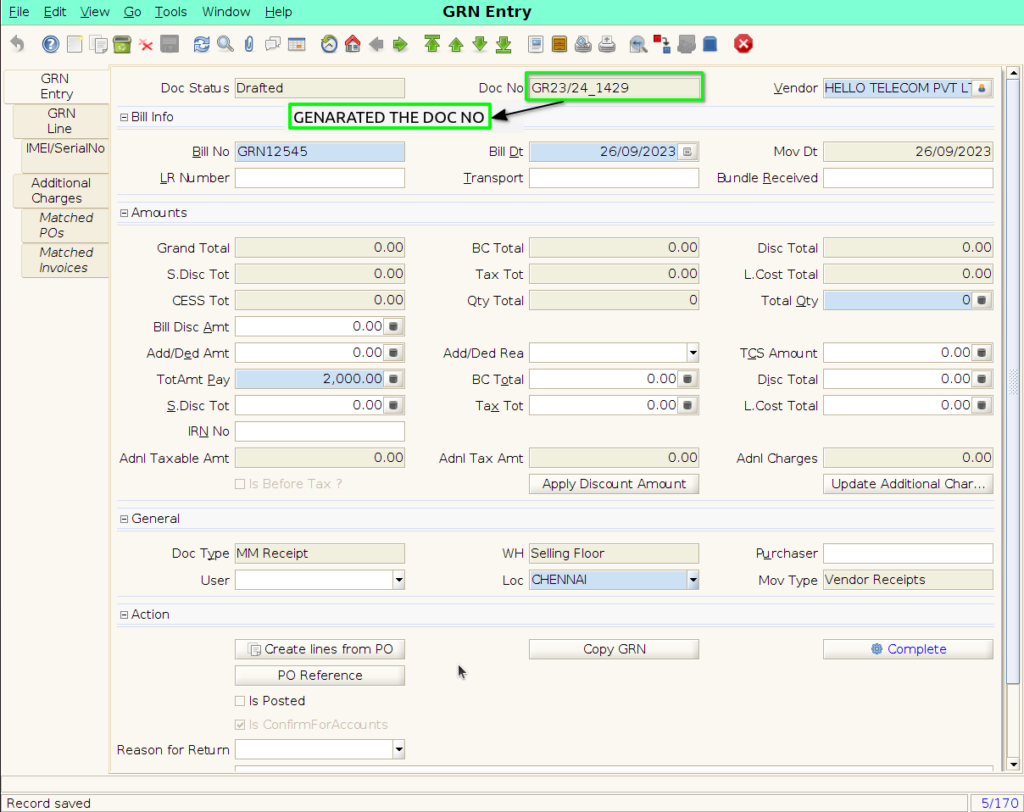Click the Copy GRN button

[x=614, y=649]
